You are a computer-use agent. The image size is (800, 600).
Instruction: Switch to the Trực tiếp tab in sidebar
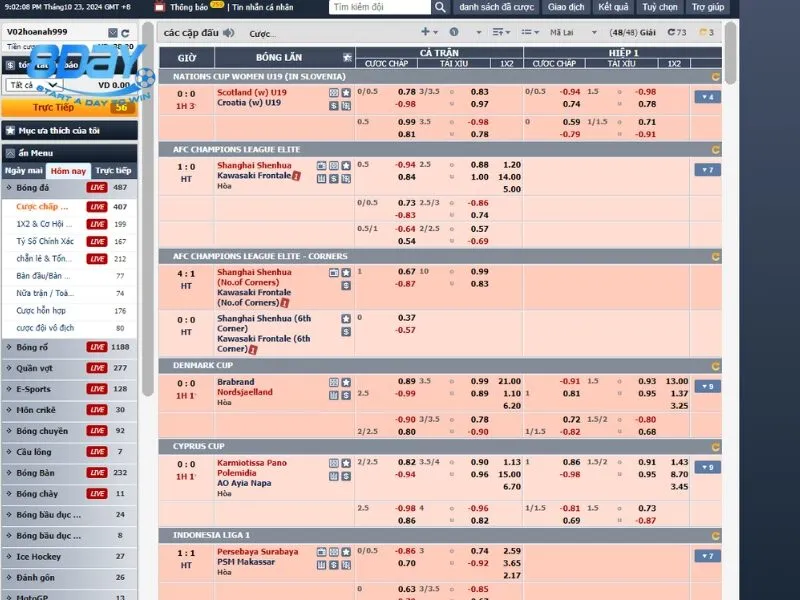114,171
